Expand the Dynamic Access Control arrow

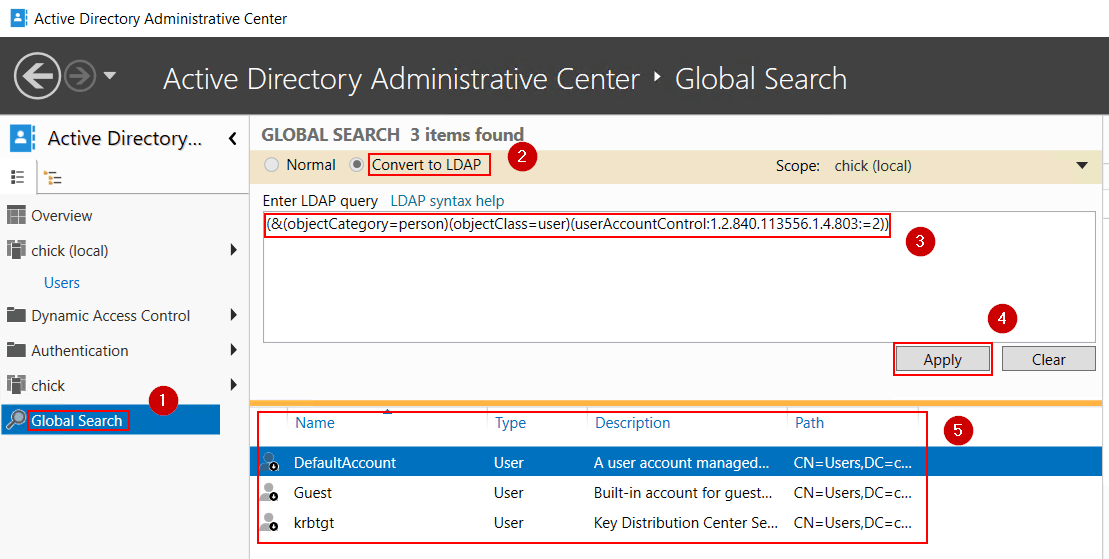point(233,315)
